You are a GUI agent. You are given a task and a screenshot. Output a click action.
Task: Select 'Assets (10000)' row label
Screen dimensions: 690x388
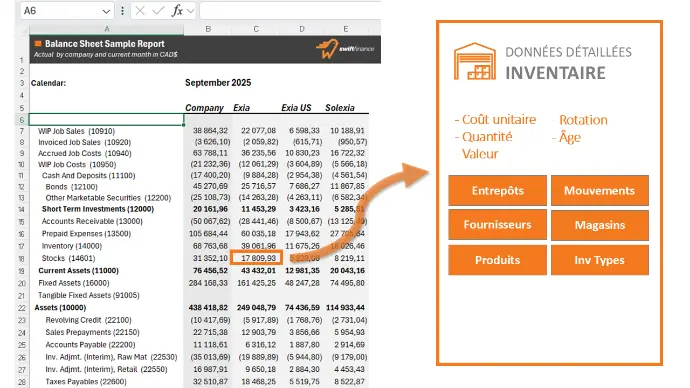pyautogui.click(x=60, y=307)
